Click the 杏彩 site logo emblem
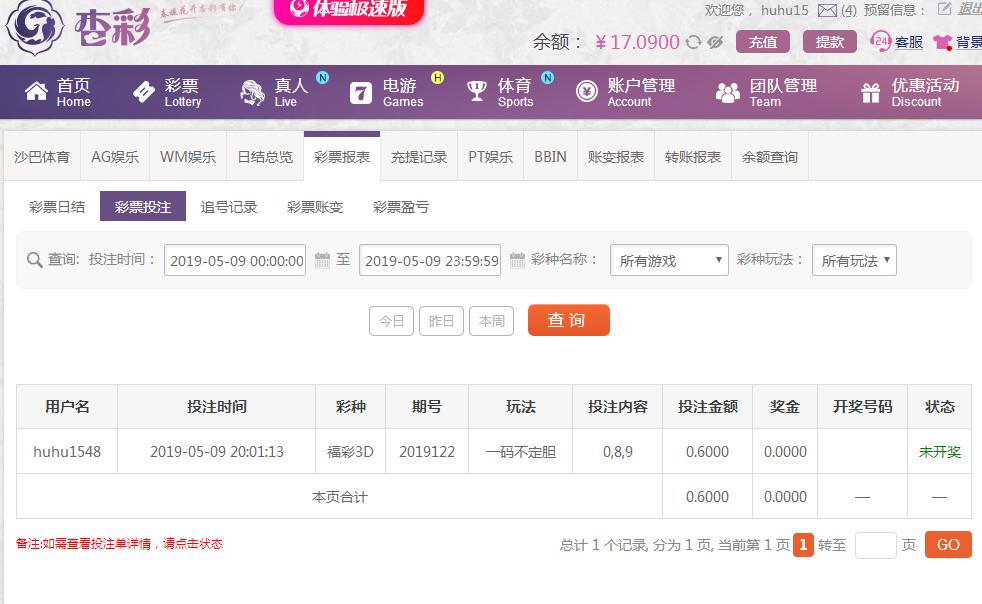982x604 pixels. point(34,26)
